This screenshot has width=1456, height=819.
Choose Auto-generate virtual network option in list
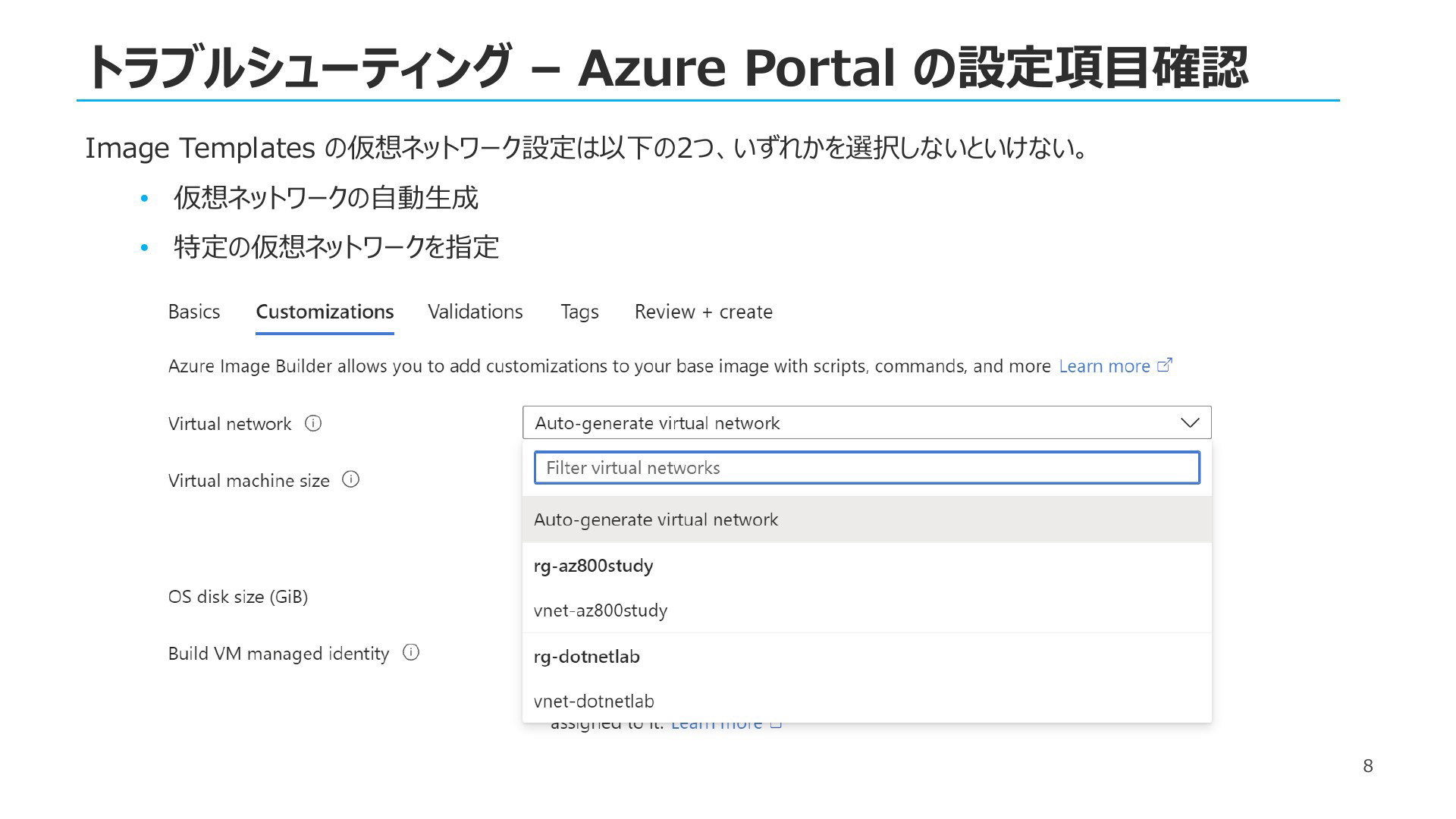pyautogui.click(x=867, y=519)
